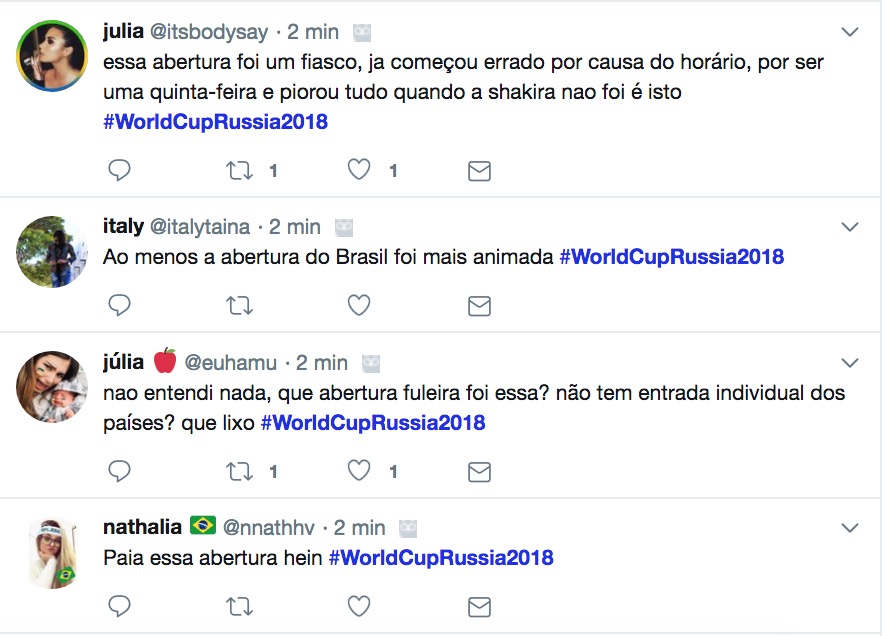Reply to júlia @euhamu's tweet
The width and height of the screenshot is (882, 636).
coord(119,470)
